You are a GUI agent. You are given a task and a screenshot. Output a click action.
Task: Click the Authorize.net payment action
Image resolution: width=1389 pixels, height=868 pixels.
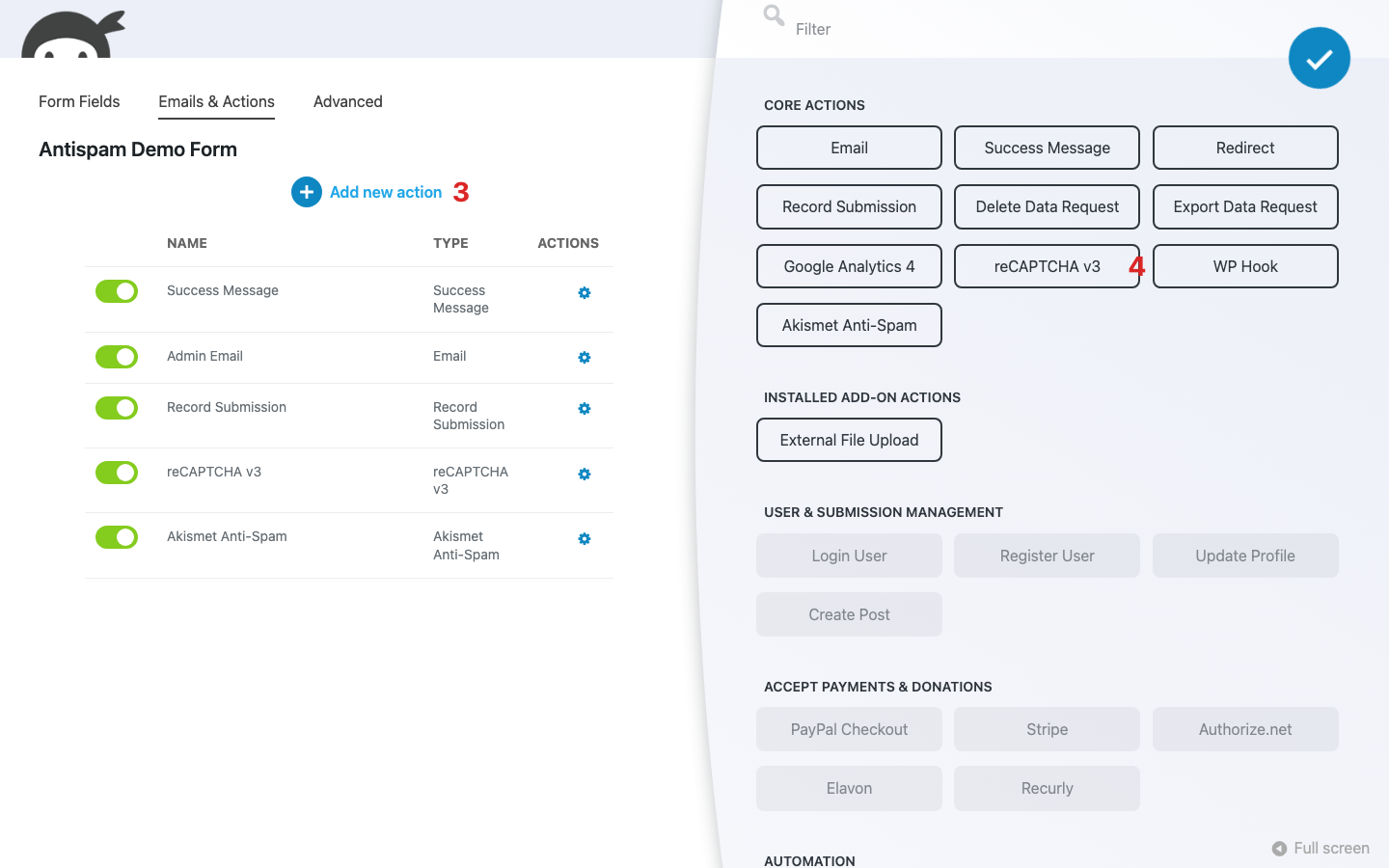1245,729
